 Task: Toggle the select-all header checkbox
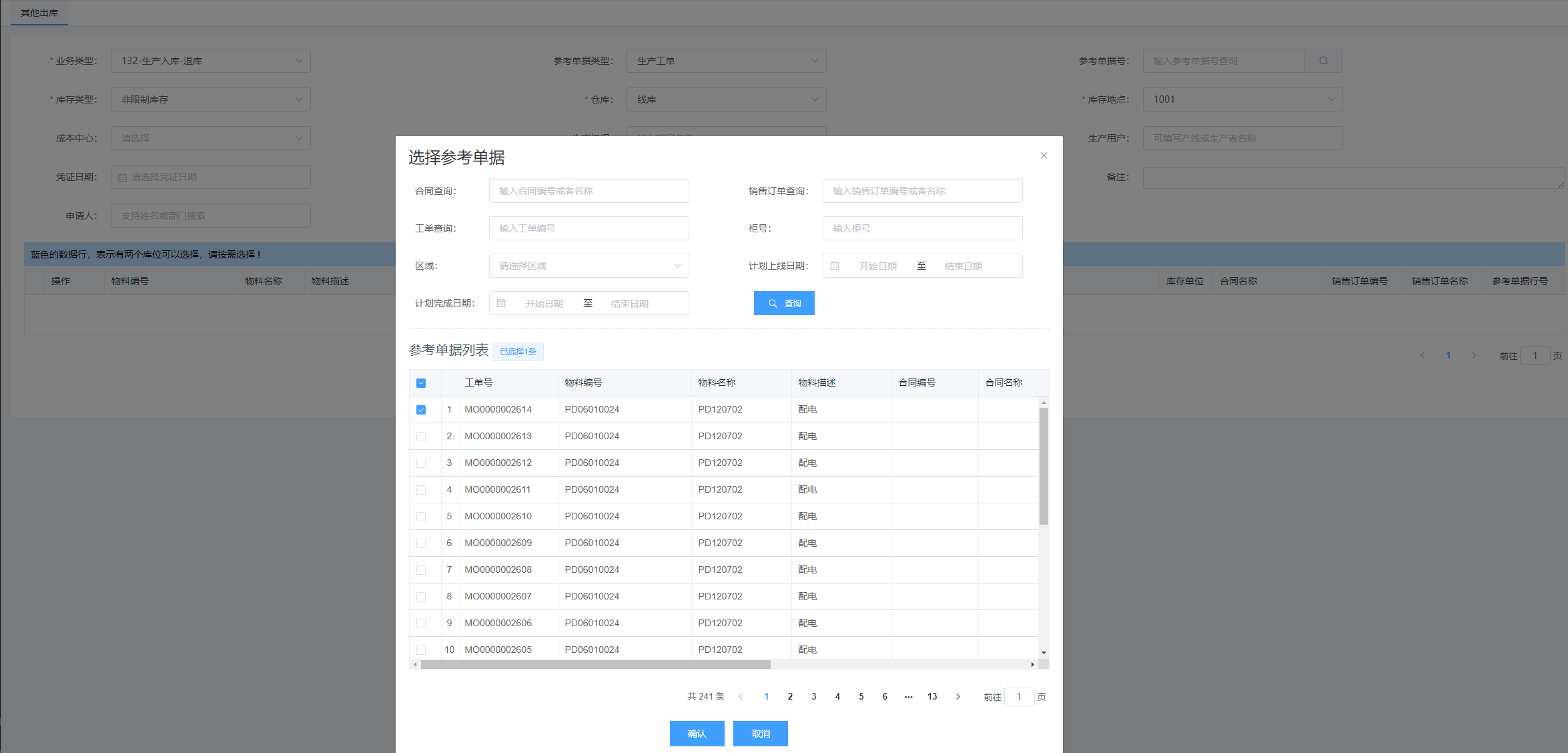421,383
